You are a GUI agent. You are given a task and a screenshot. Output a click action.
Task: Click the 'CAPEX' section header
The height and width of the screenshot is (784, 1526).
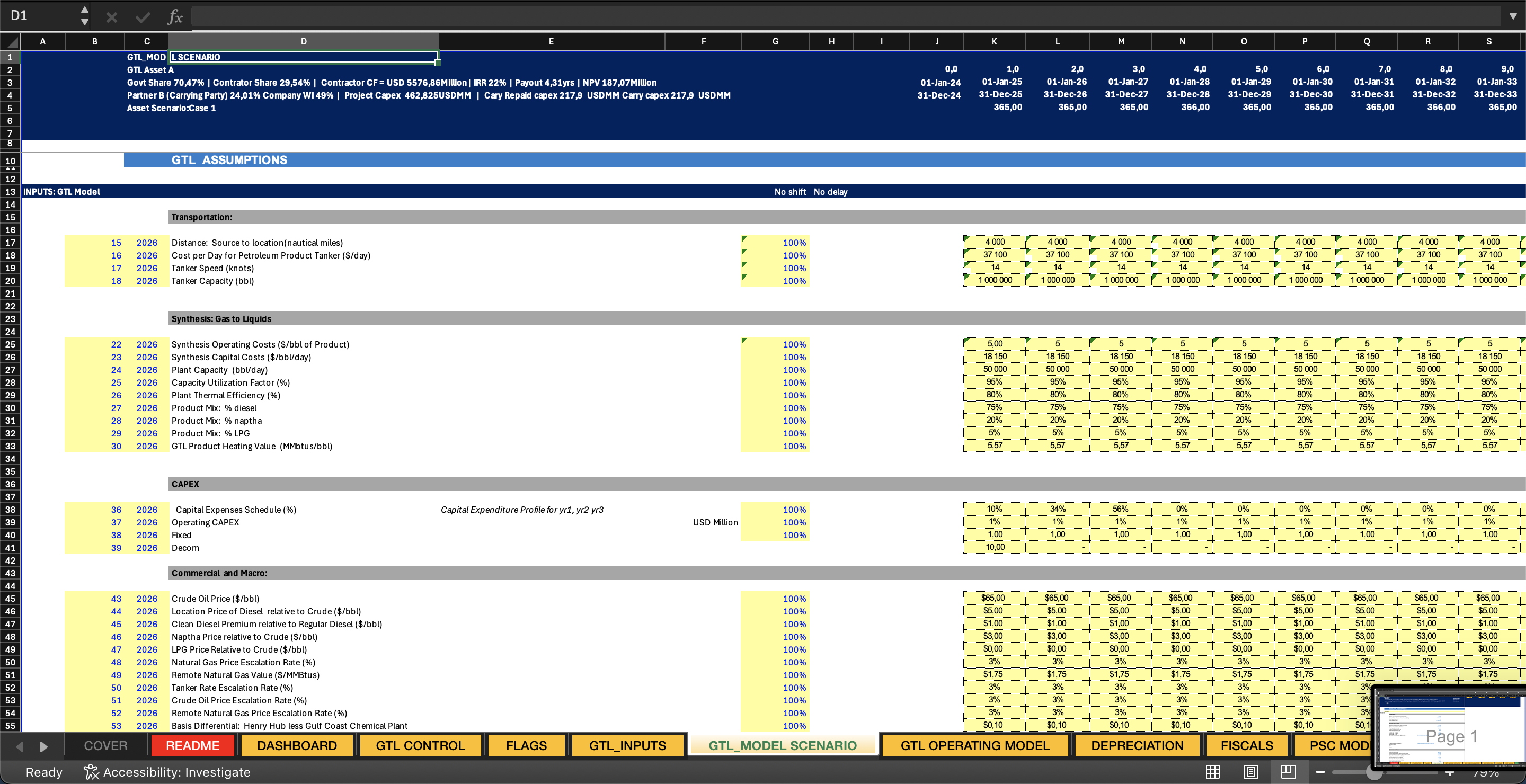pyautogui.click(x=185, y=484)
